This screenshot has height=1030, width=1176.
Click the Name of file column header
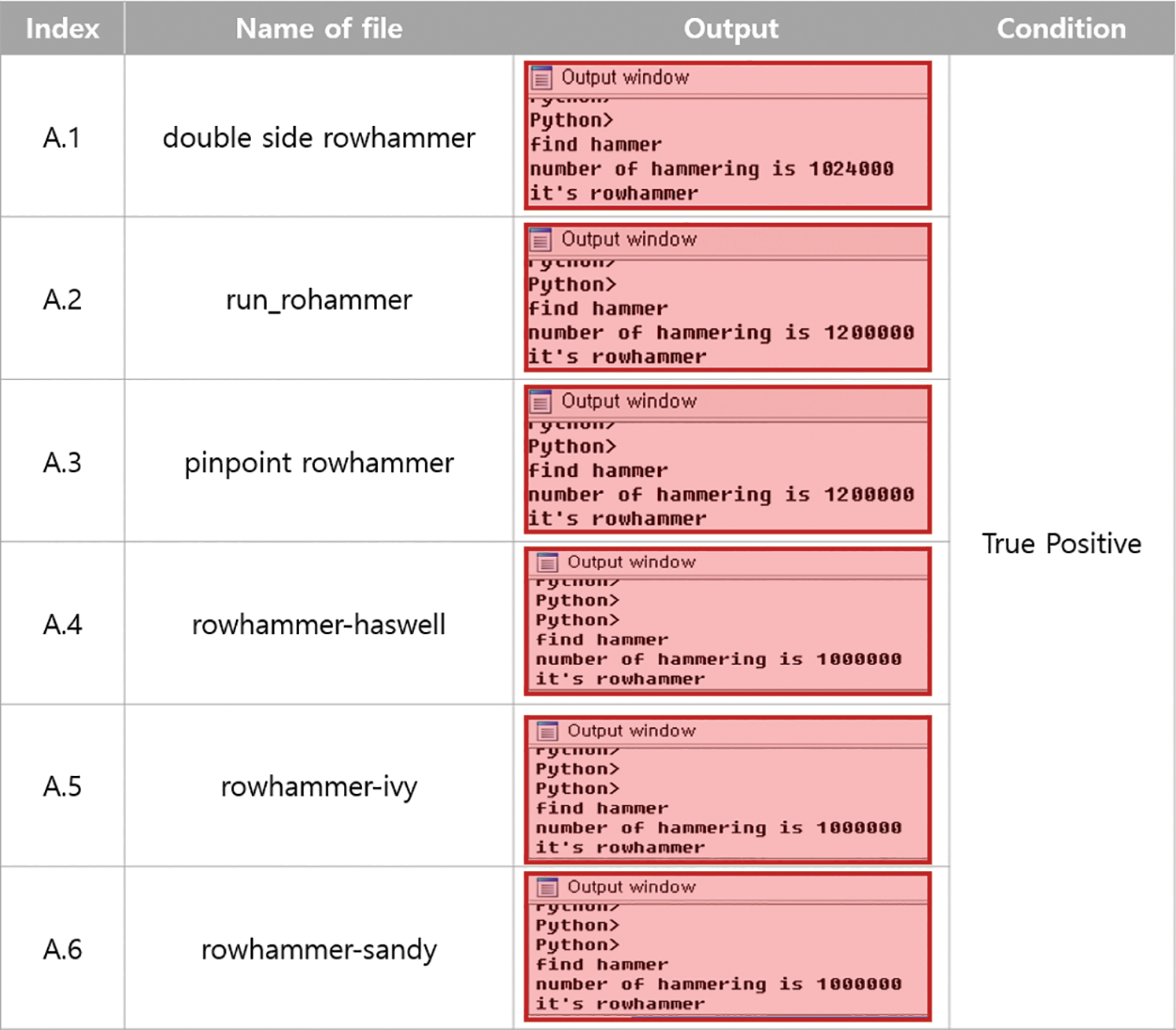318,28
